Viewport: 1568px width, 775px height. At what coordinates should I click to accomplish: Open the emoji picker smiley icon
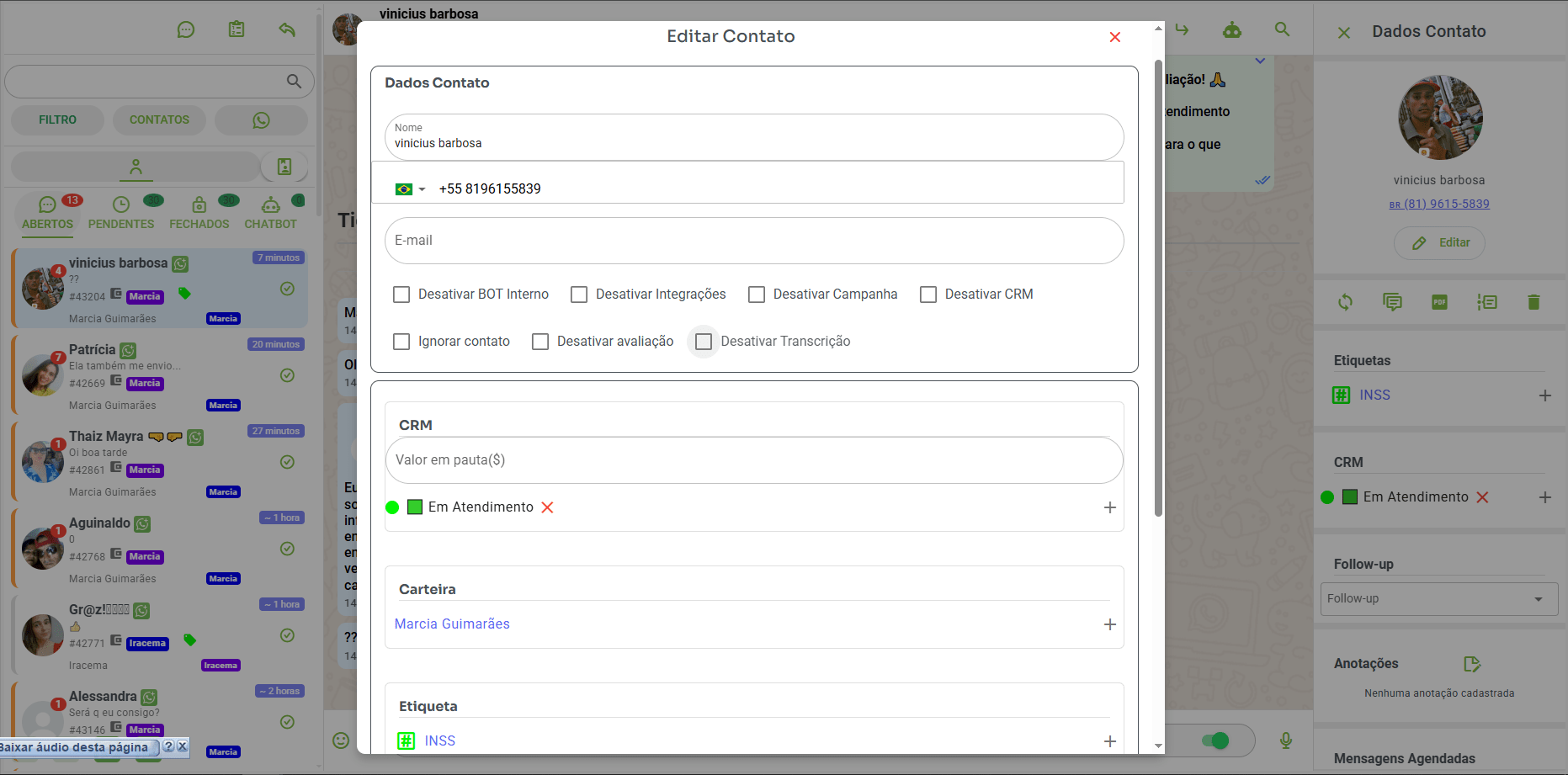pos(341,740)
